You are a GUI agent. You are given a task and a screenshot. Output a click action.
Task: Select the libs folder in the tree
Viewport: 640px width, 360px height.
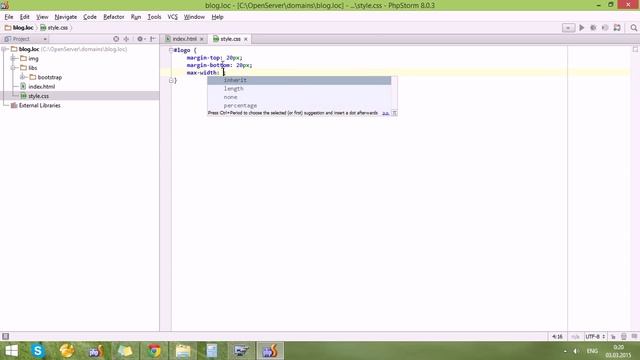29,68
